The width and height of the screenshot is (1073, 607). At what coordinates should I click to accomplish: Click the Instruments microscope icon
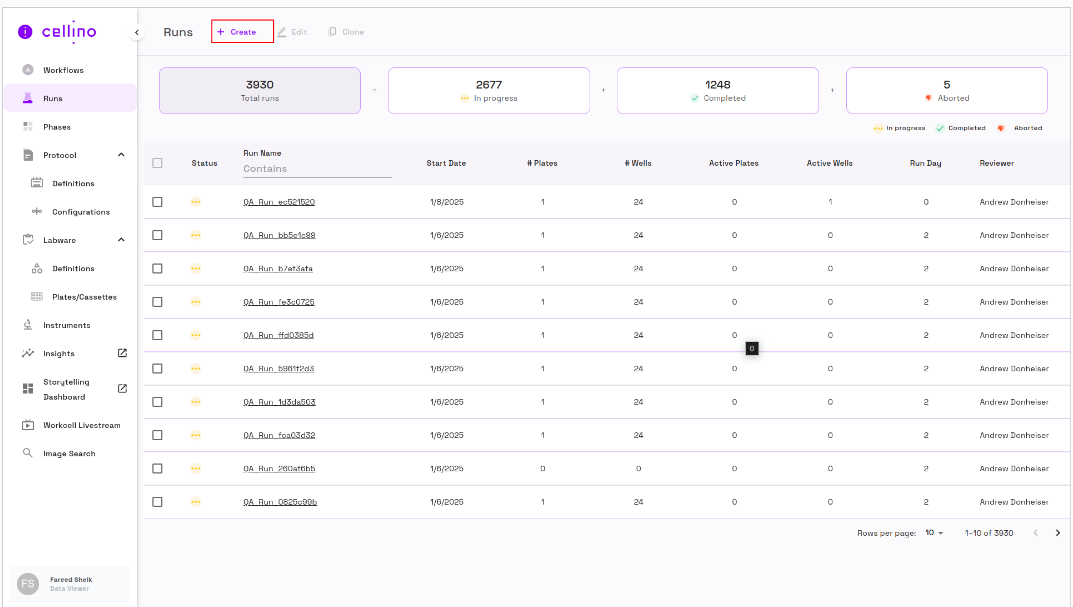[28, 325]
